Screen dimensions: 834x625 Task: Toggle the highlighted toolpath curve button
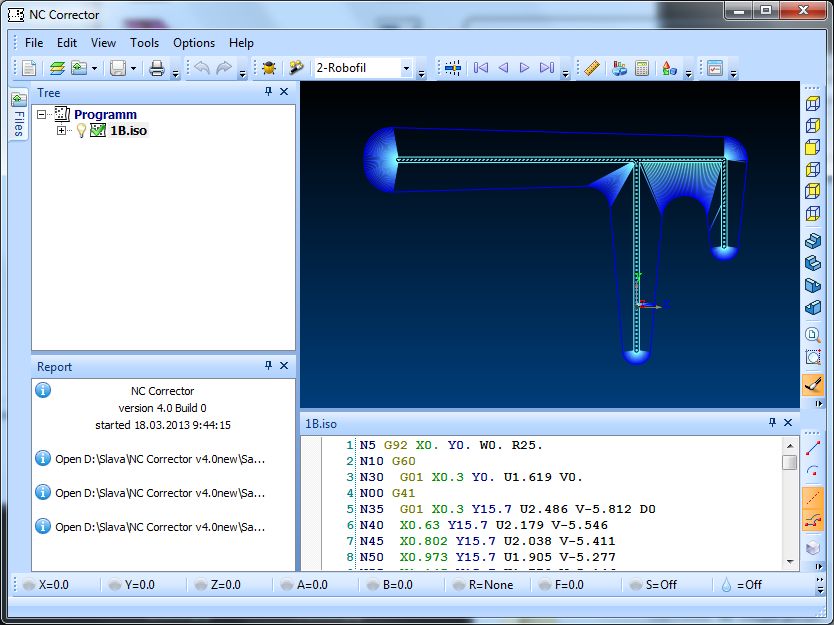(x=813, y=520)
